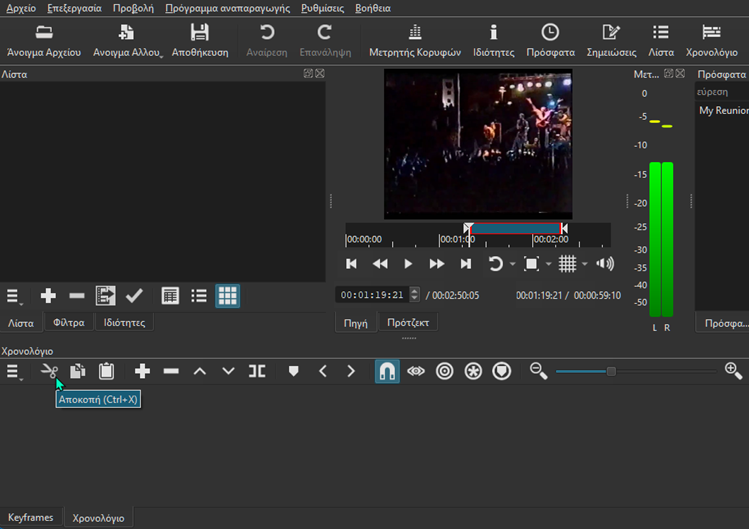Screen dimensions: 749x529
Task: Lift clip with up chevron icon
Action: click(x=200, y=371)
